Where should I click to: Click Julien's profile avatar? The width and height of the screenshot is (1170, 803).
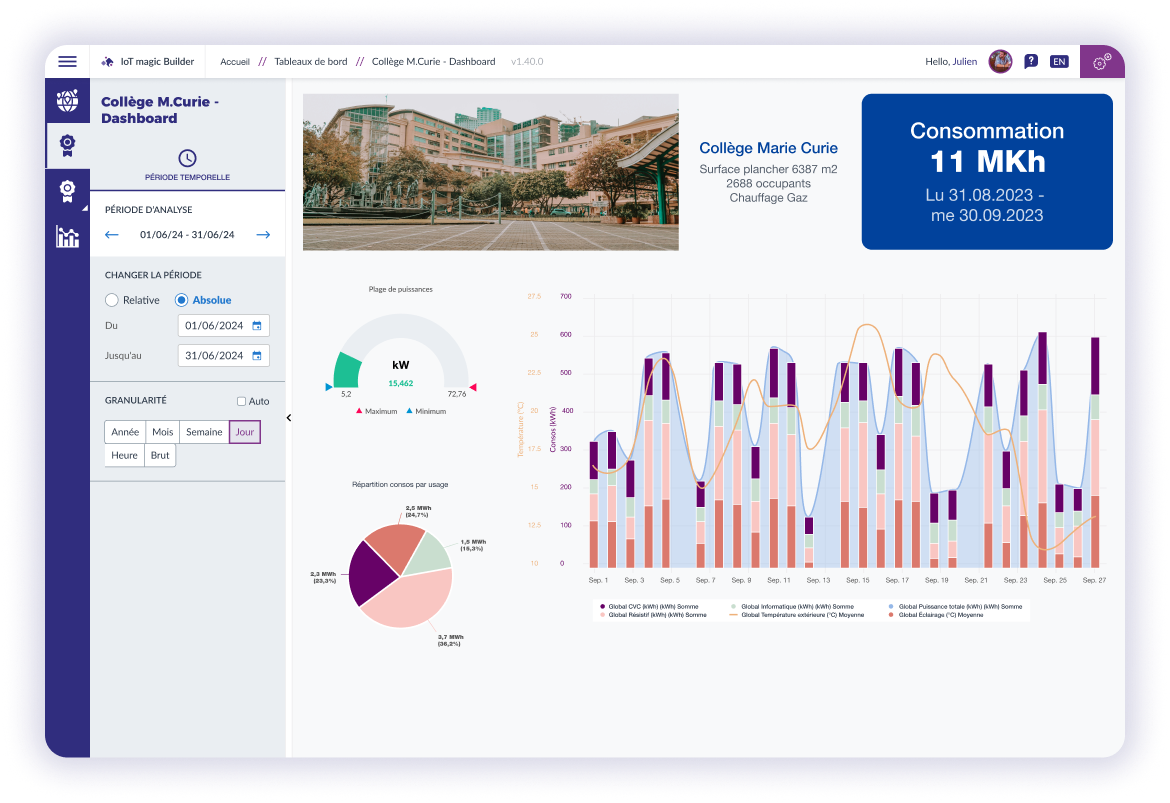(1000, 62)
